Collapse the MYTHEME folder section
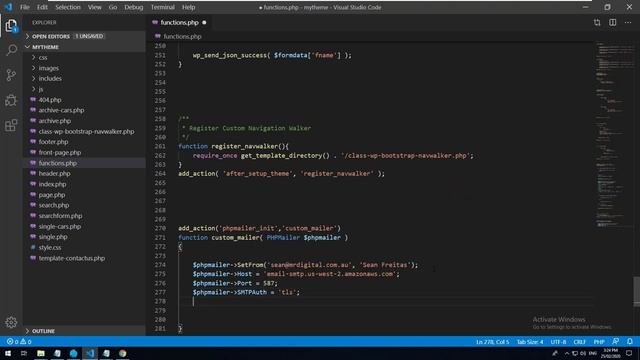The height and width of the screenshot is (360, 640). coord(84,47)
